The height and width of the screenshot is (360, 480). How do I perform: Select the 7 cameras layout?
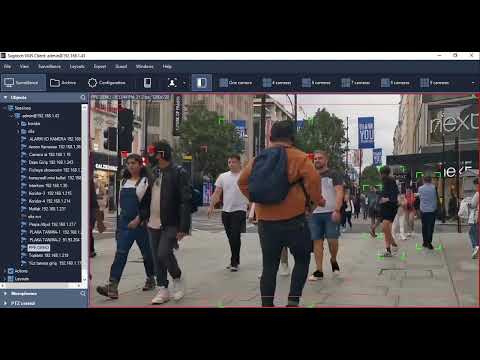click(356, 83)
